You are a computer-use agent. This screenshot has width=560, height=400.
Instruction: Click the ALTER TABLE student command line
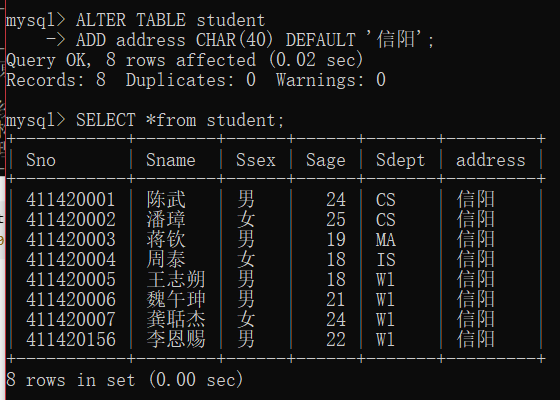[136, 20]
